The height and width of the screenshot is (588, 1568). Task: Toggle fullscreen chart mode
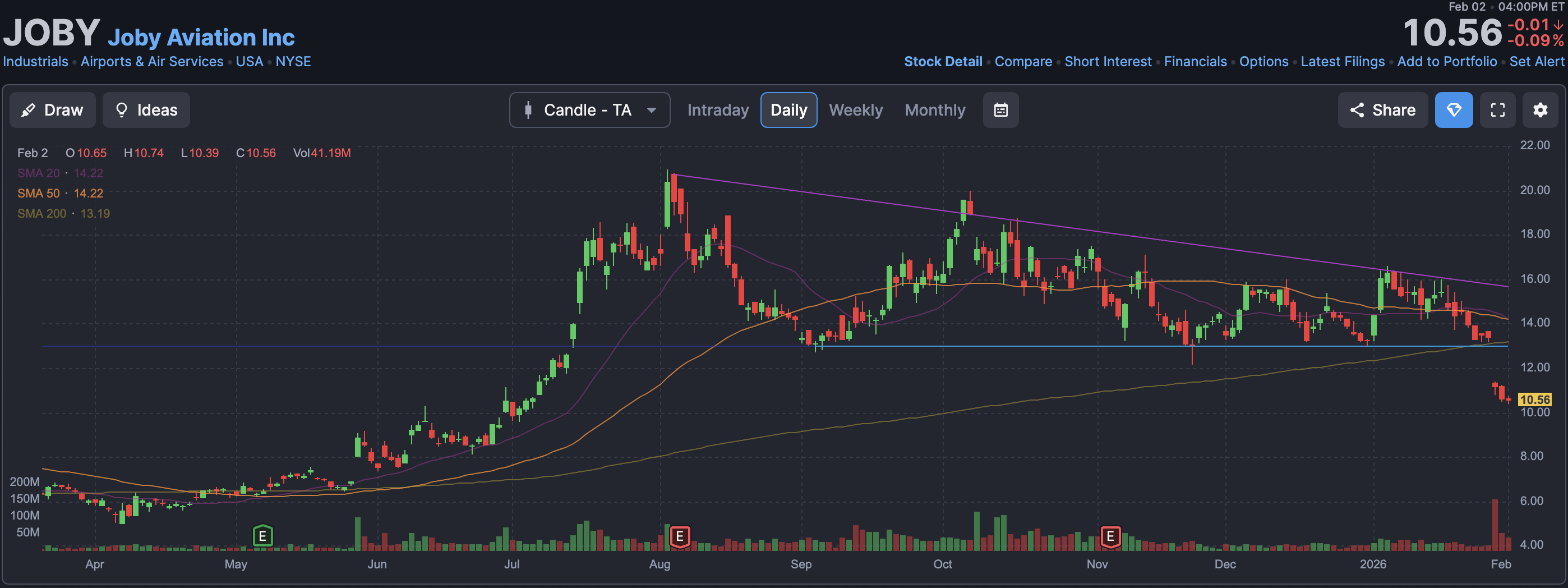[1497, 110]
